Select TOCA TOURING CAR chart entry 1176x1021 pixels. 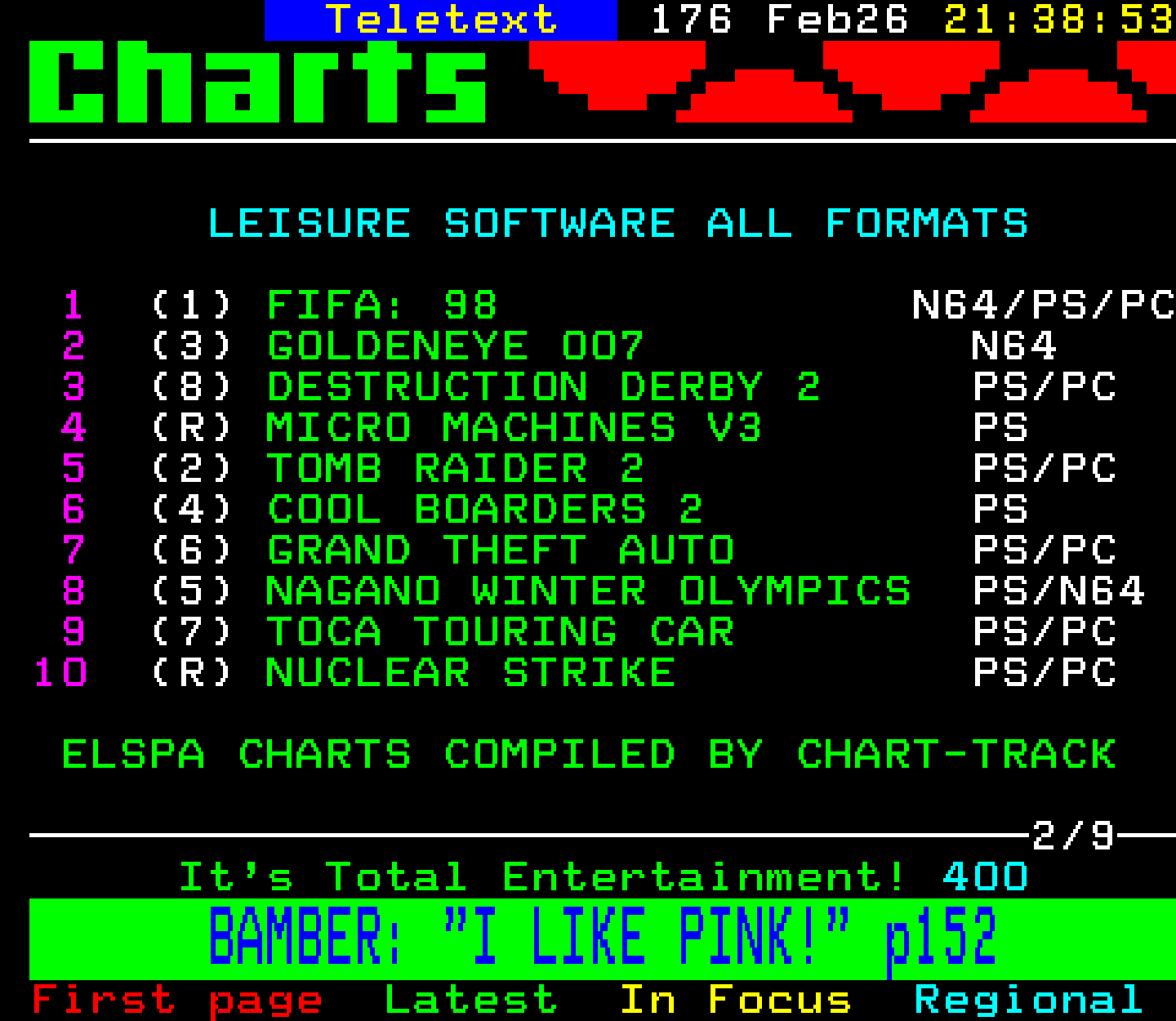[501, 631]
